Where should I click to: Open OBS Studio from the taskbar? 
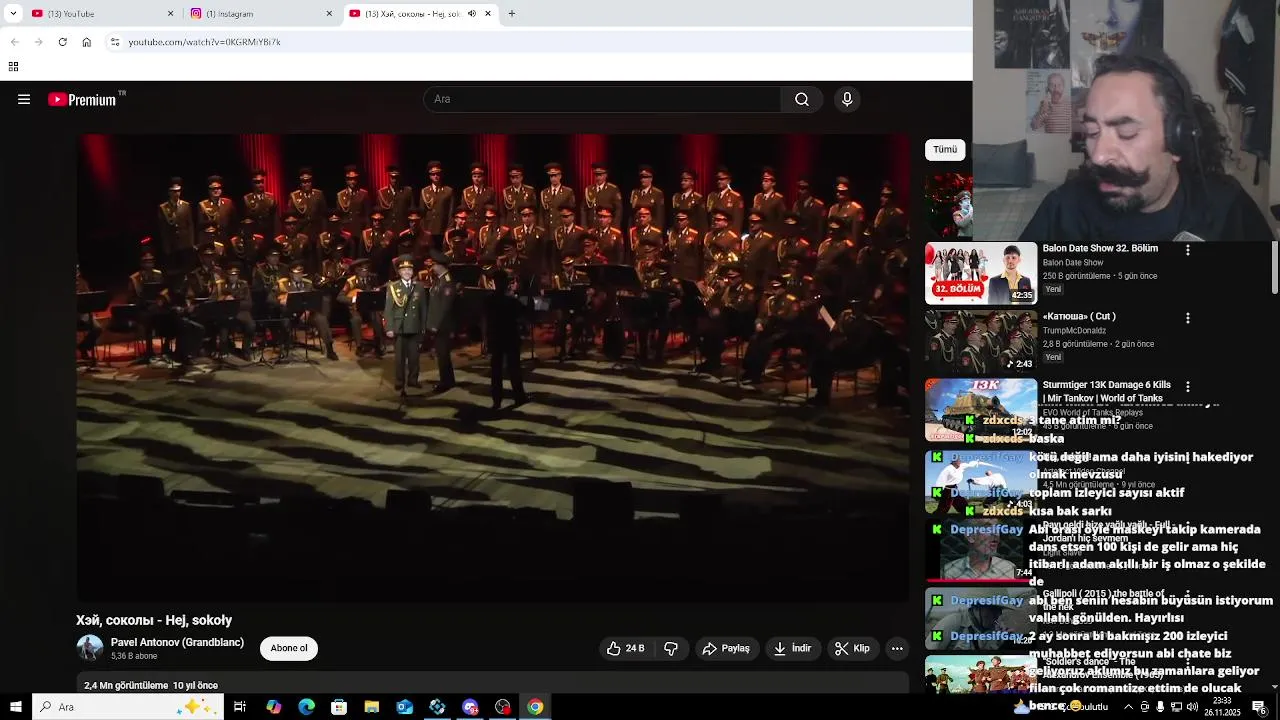pyautogui.click(x=503, y=707)
